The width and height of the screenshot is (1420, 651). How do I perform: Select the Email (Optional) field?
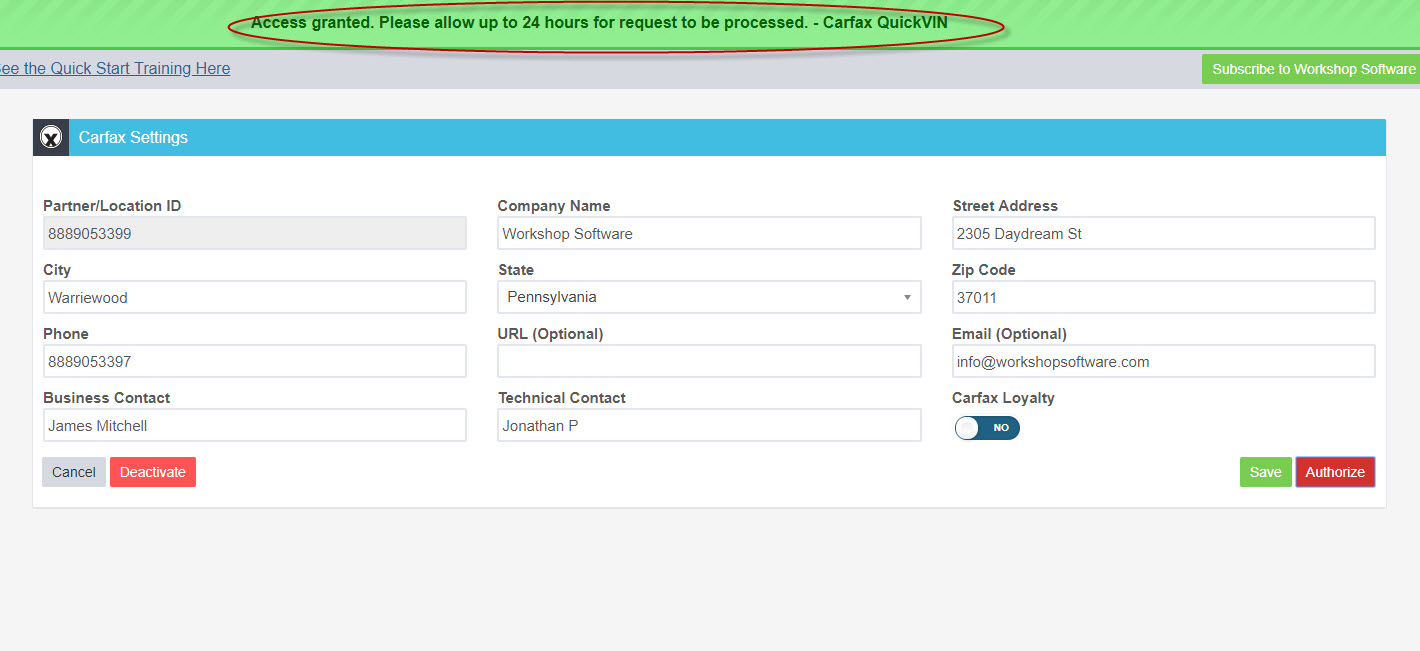(x=1163, y=361)
